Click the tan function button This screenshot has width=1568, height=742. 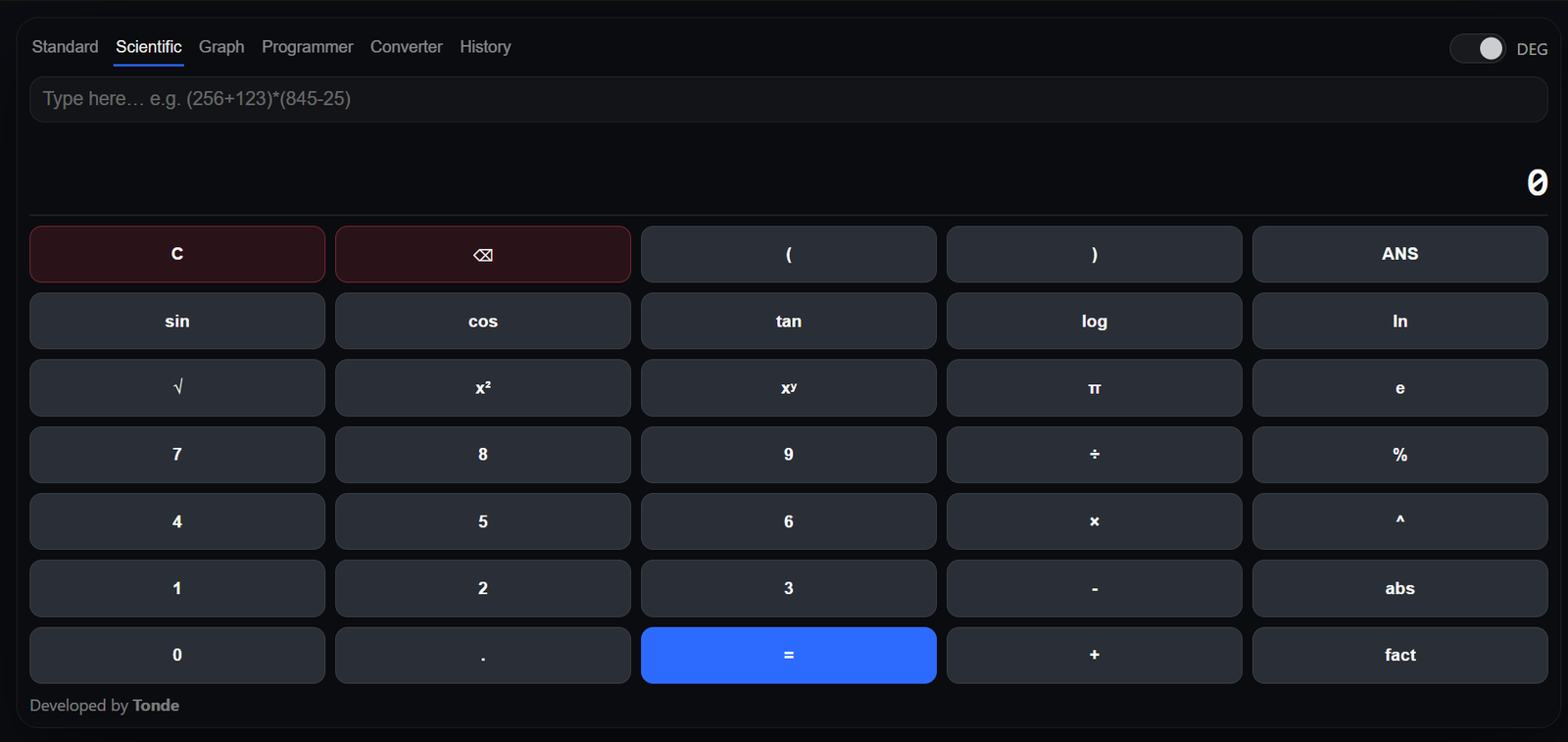point(789,322)
